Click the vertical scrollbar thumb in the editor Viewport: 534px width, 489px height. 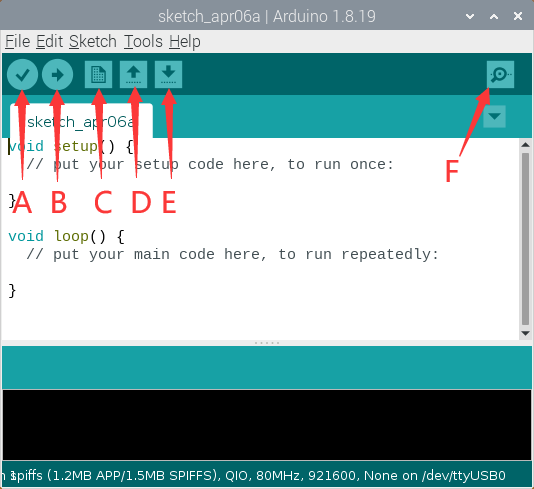click(x=525, y=239)
